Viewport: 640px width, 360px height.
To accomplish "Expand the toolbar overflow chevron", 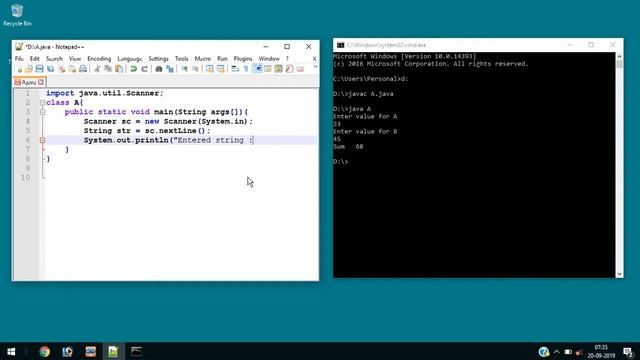I will tap(315, 67).
